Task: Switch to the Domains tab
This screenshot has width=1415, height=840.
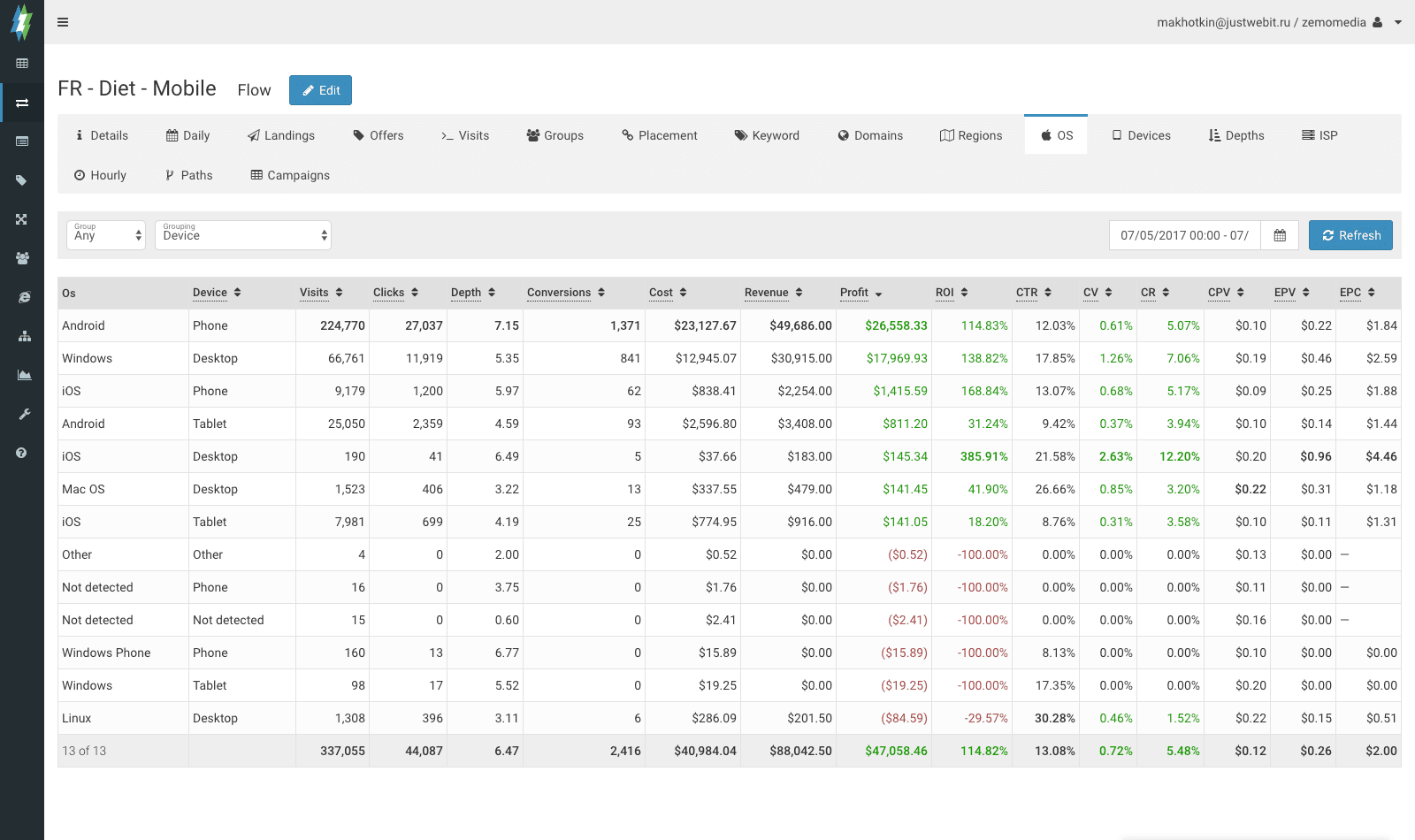Action: click(x=870, y=135)
